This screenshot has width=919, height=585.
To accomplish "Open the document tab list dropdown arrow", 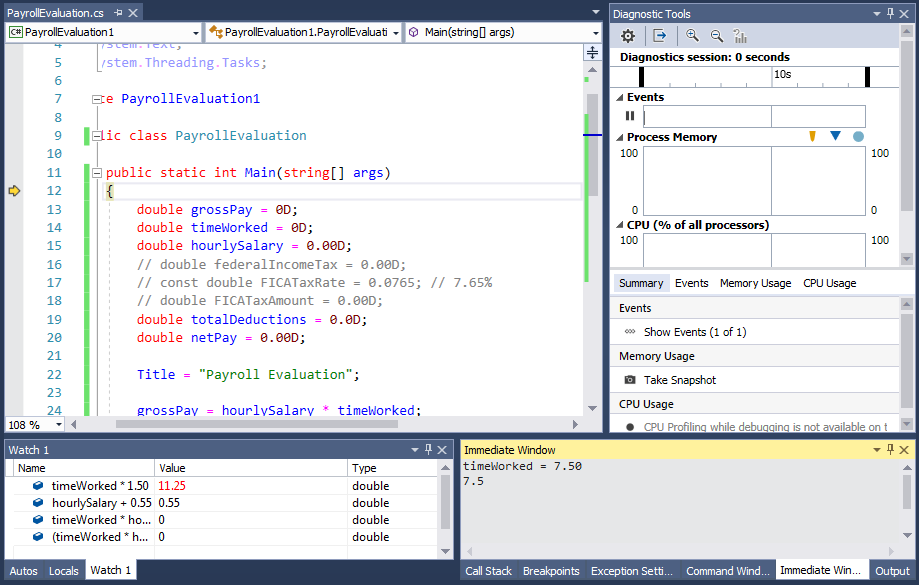I will (596, 12).
